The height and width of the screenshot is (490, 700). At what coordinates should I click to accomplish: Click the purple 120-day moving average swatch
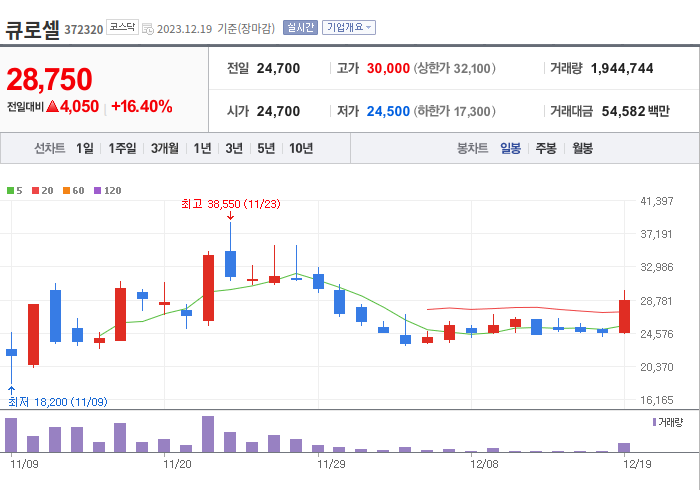tap(97, 191)
